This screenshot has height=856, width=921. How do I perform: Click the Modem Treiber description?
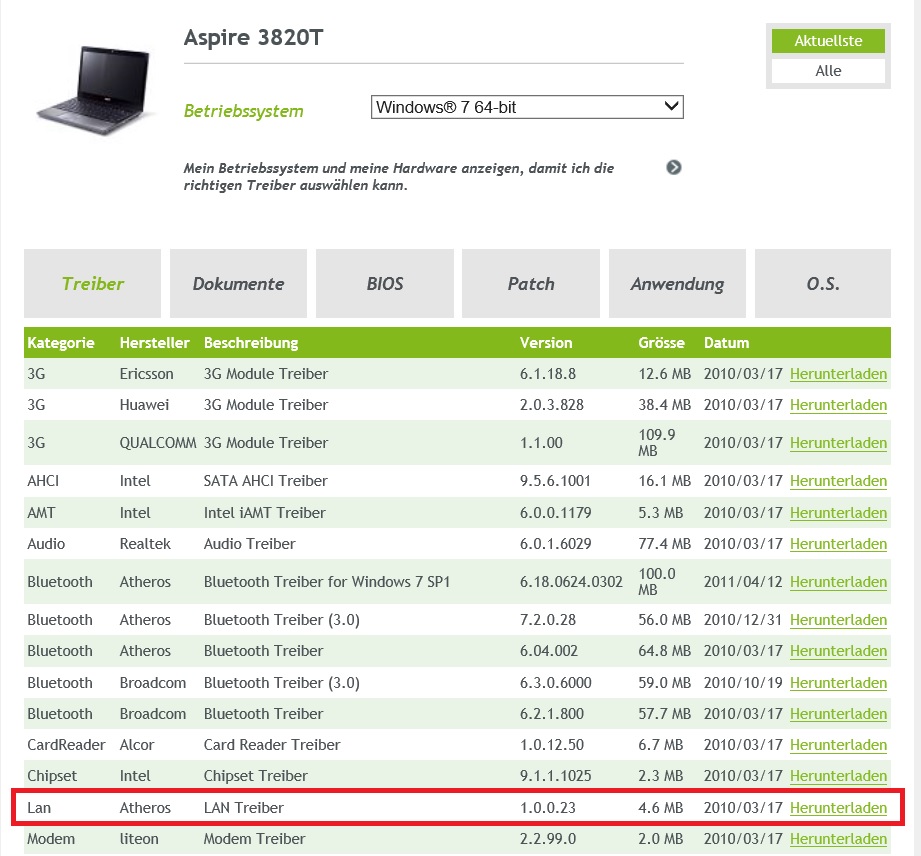point(254,839)
